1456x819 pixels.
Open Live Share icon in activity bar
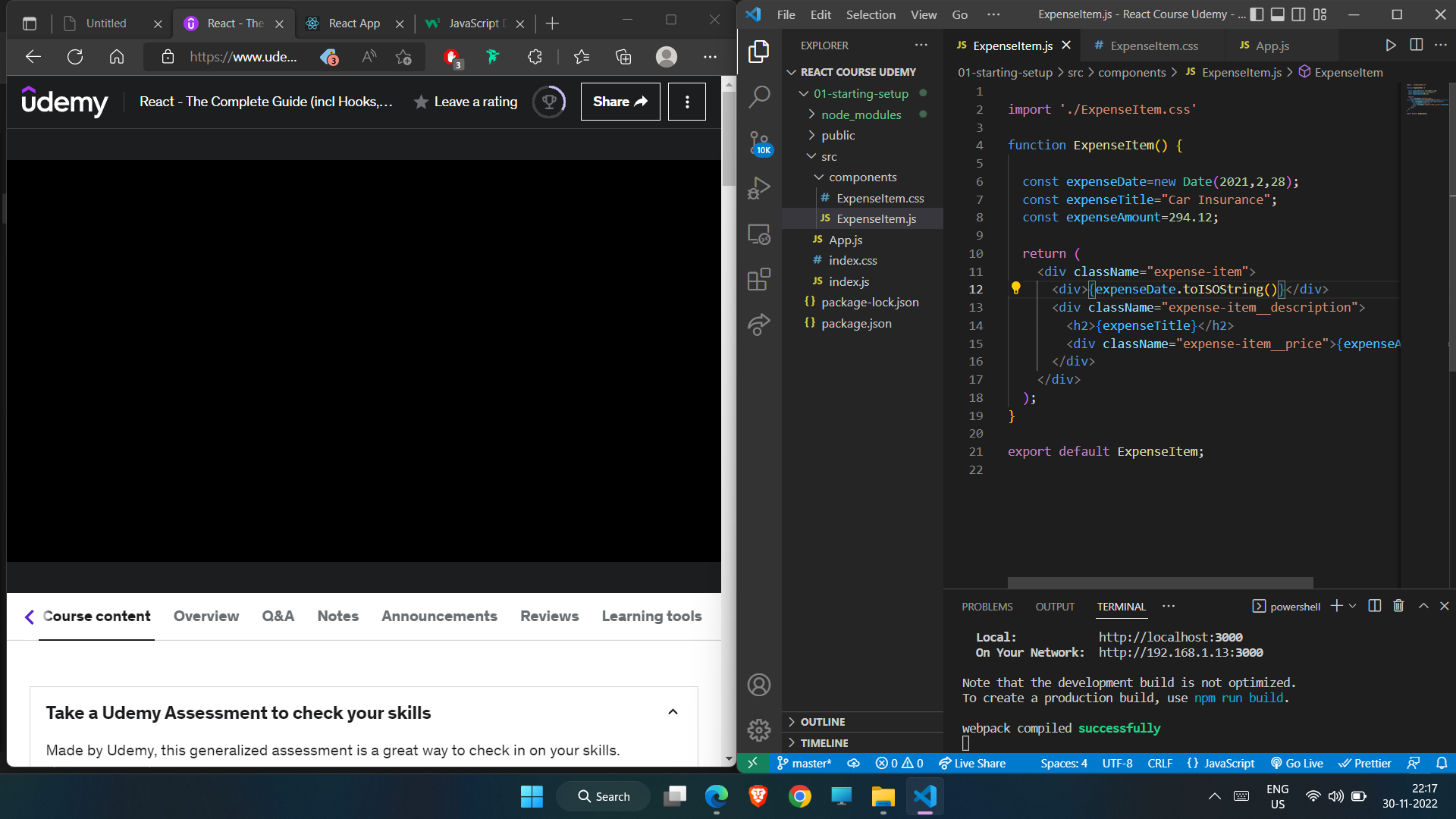(x=759, y=325)
